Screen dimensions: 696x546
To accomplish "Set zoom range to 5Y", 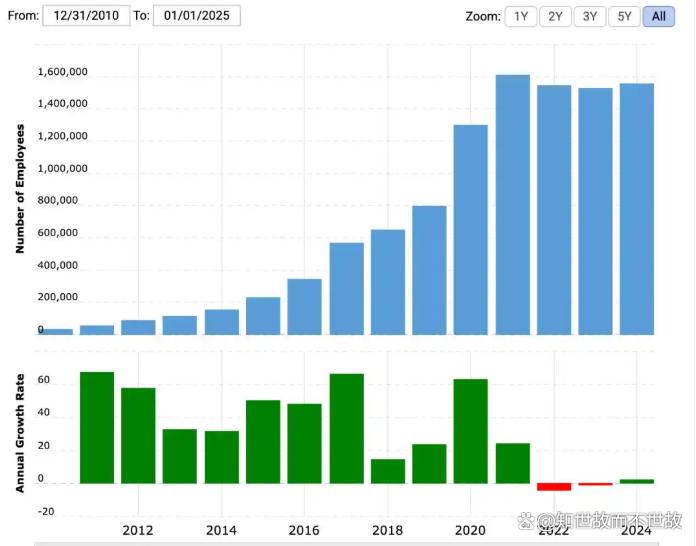I will (x=624, y=16).
